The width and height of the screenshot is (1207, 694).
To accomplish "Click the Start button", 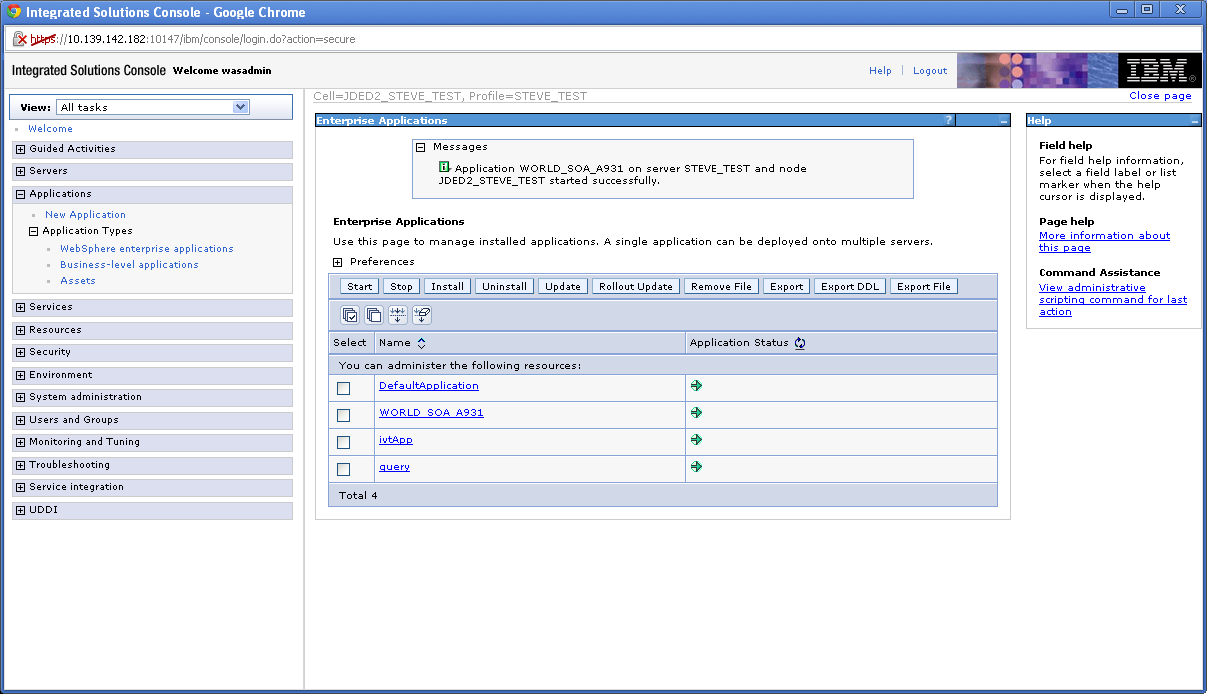I will click(x=360, y=286).
